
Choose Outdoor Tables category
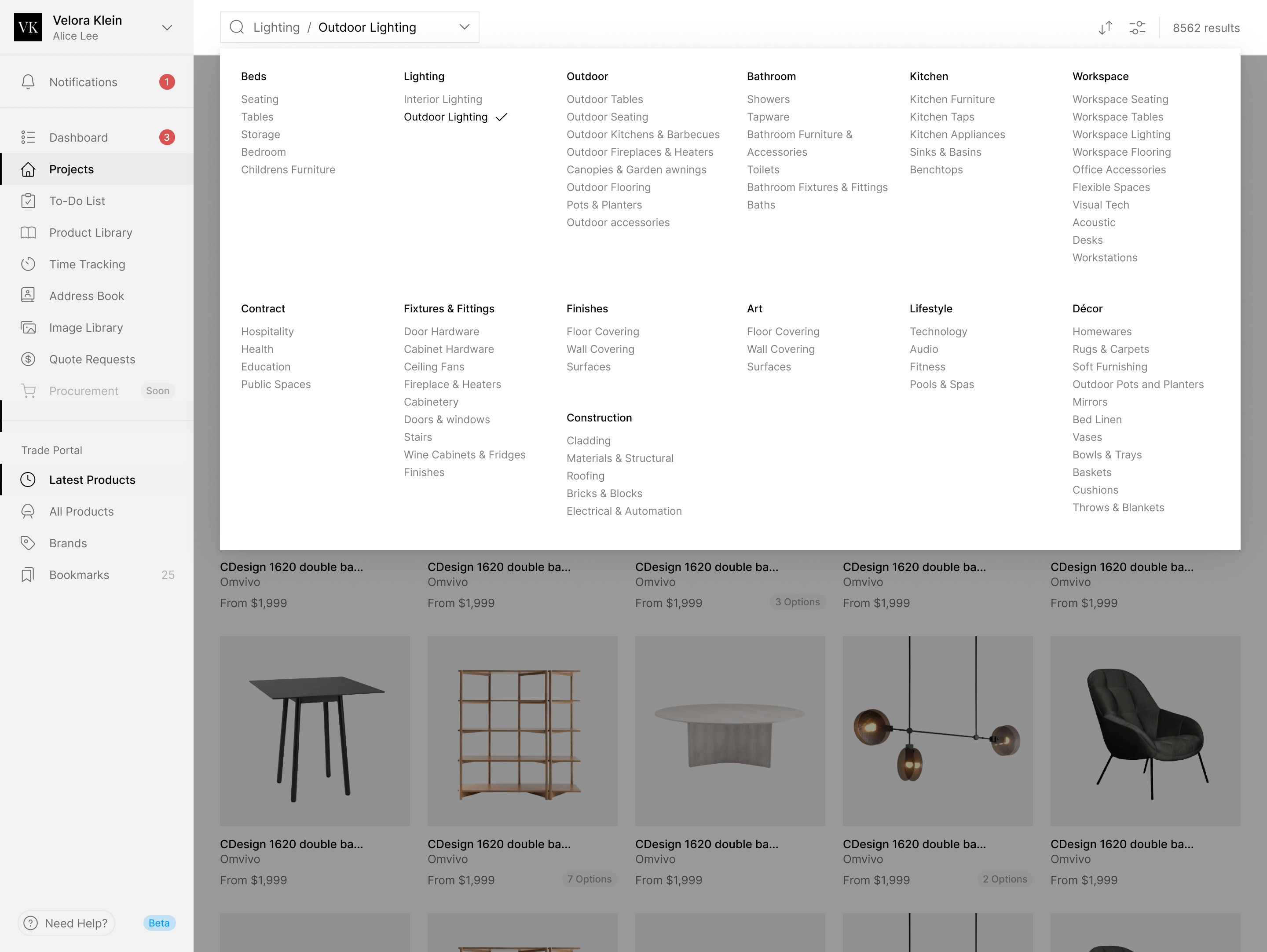tap(604, 99)
